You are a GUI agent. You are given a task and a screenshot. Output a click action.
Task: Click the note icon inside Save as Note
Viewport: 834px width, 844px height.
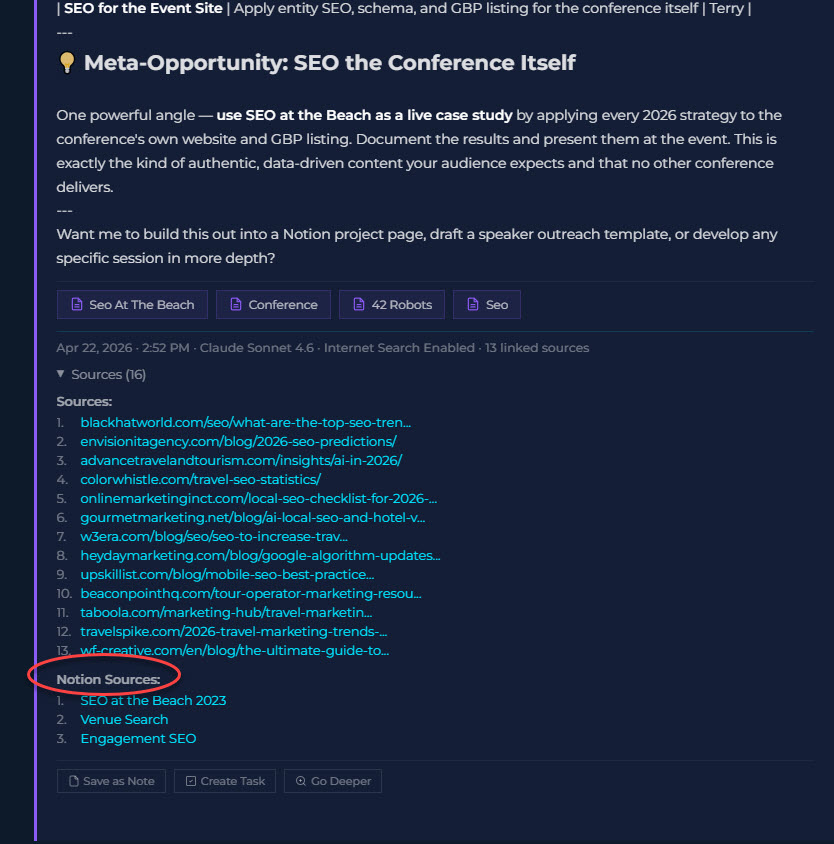(72, 781)
